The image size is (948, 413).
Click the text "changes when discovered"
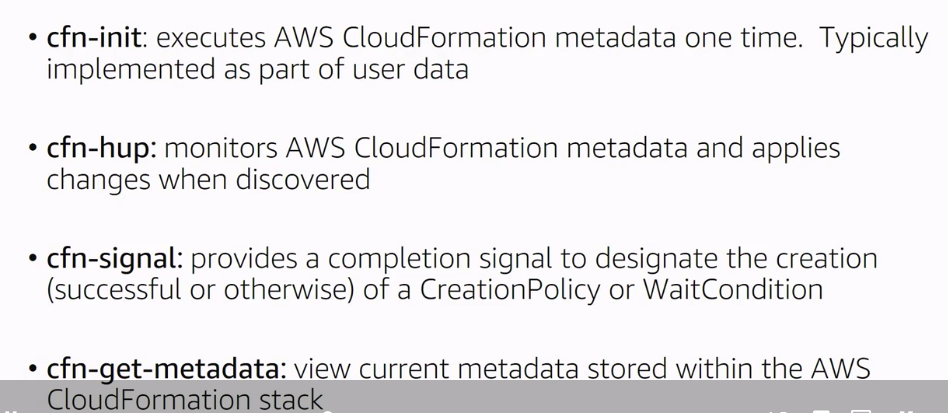[x=208, y=180]
